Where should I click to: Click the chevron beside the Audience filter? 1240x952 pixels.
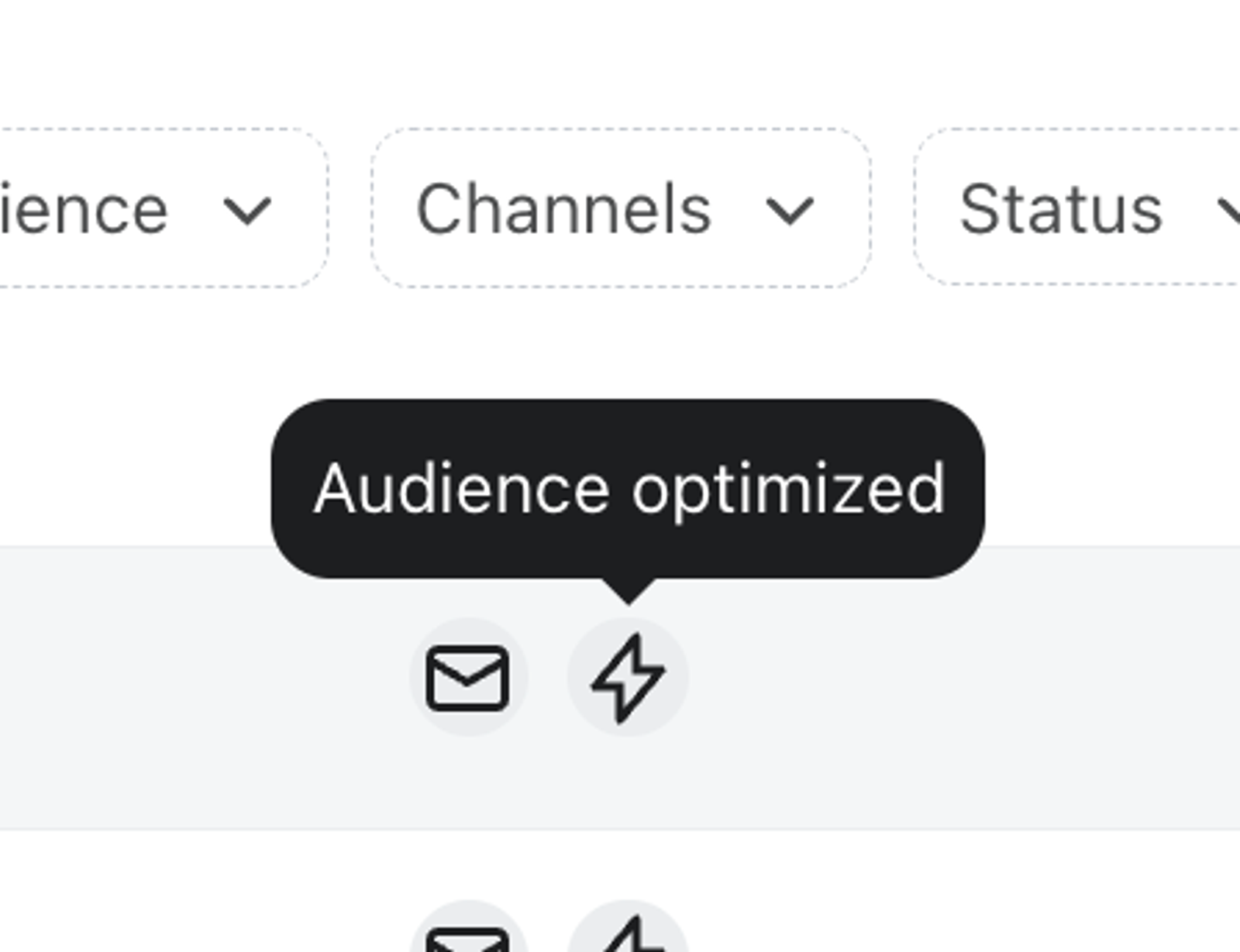point(246,211)
